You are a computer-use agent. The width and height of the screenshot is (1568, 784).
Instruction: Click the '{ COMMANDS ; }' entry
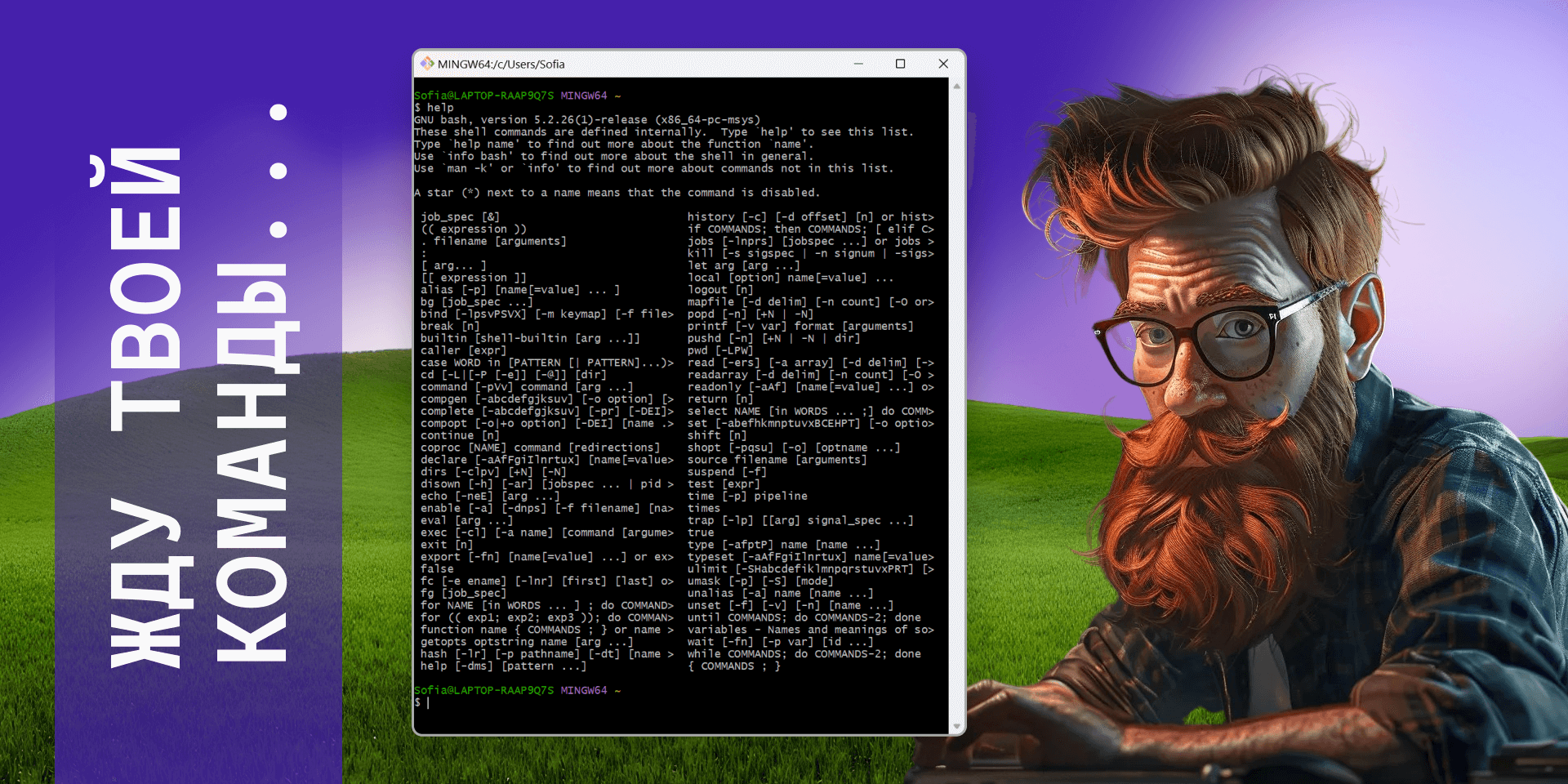point(733,666)
